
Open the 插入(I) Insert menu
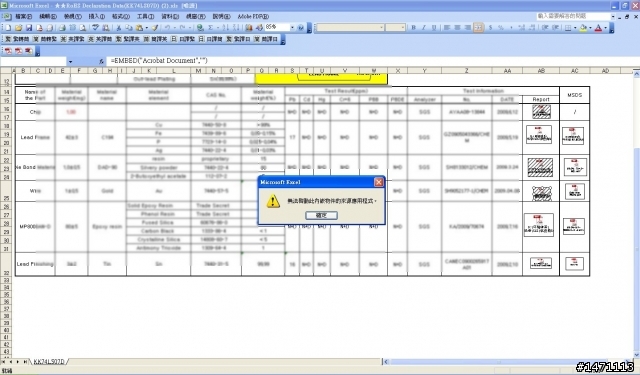pos(97,16)
